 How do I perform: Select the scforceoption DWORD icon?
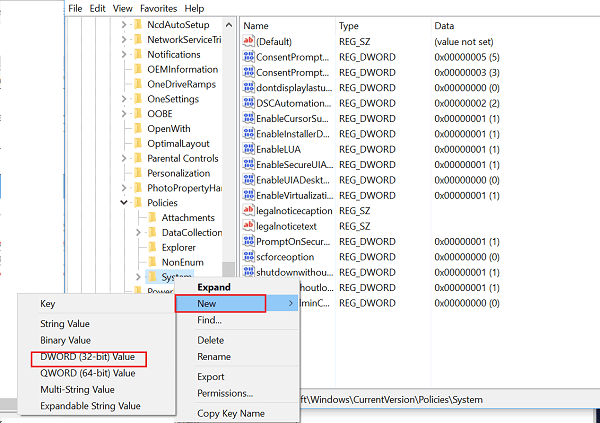coord(248,256)
